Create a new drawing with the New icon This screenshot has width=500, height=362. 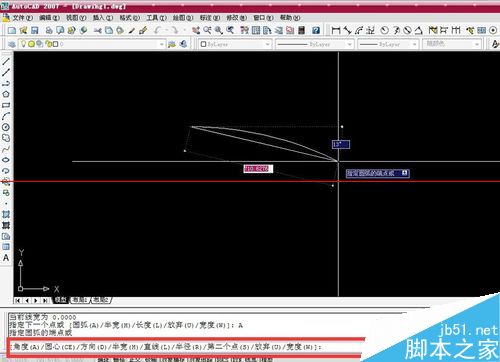point(12,31)
